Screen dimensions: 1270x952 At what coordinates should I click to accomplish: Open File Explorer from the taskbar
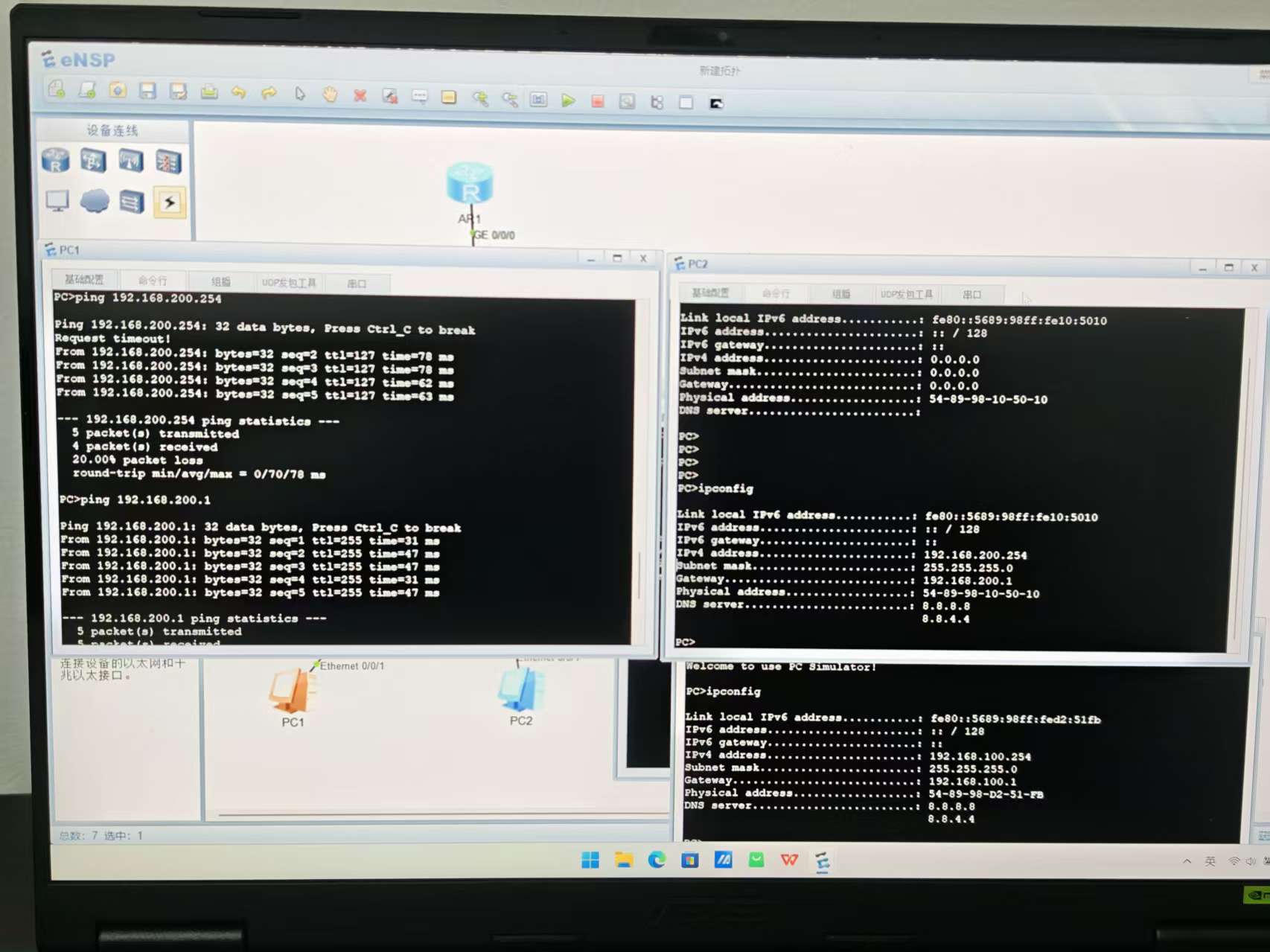click(x=624, y=860)
